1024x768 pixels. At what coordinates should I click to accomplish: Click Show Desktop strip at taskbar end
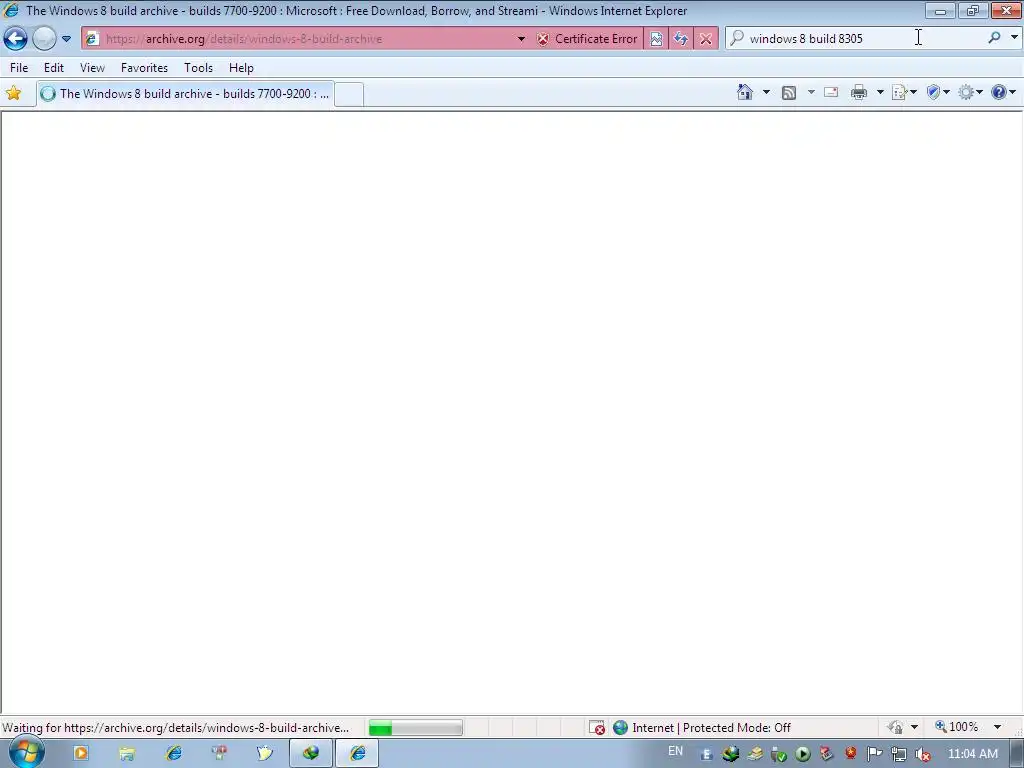pyautogui.click(x=1017, y=753)
